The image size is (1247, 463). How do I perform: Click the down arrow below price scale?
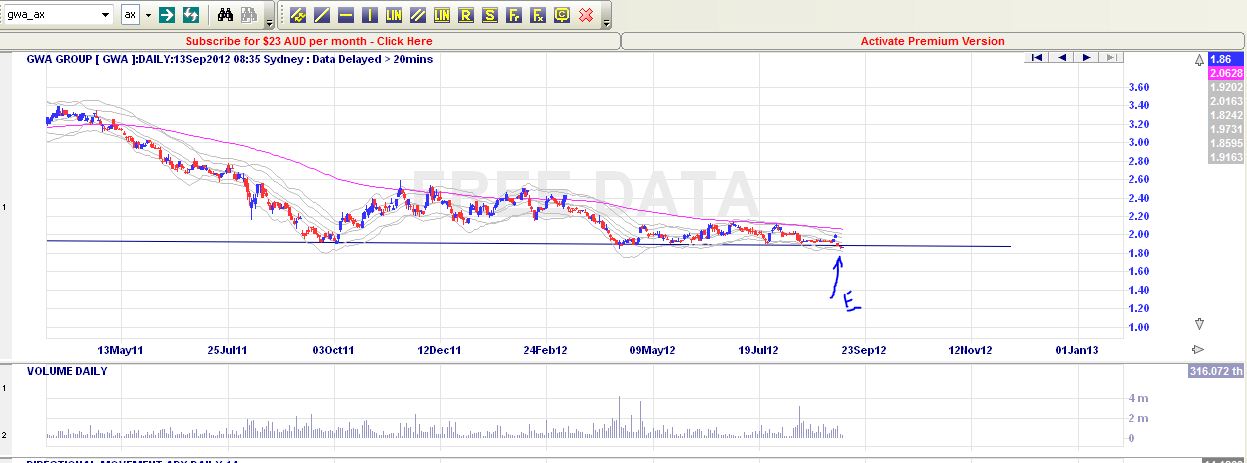(x=1199, y=324)
